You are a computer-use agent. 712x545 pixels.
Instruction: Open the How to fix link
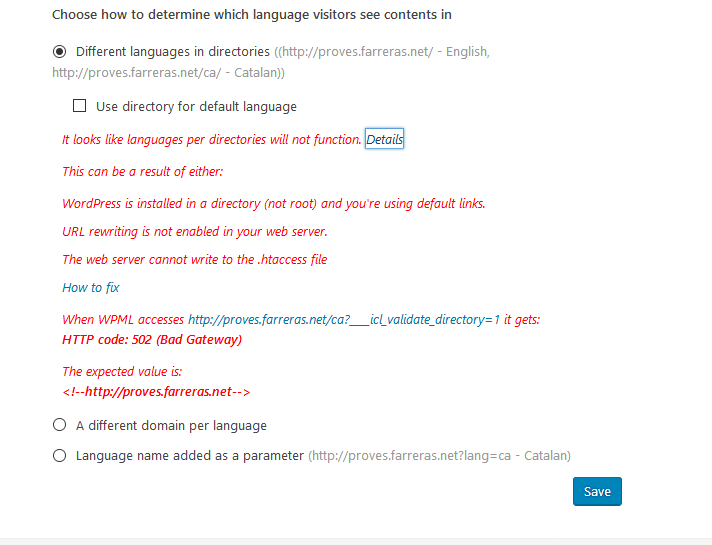[91, 287]
